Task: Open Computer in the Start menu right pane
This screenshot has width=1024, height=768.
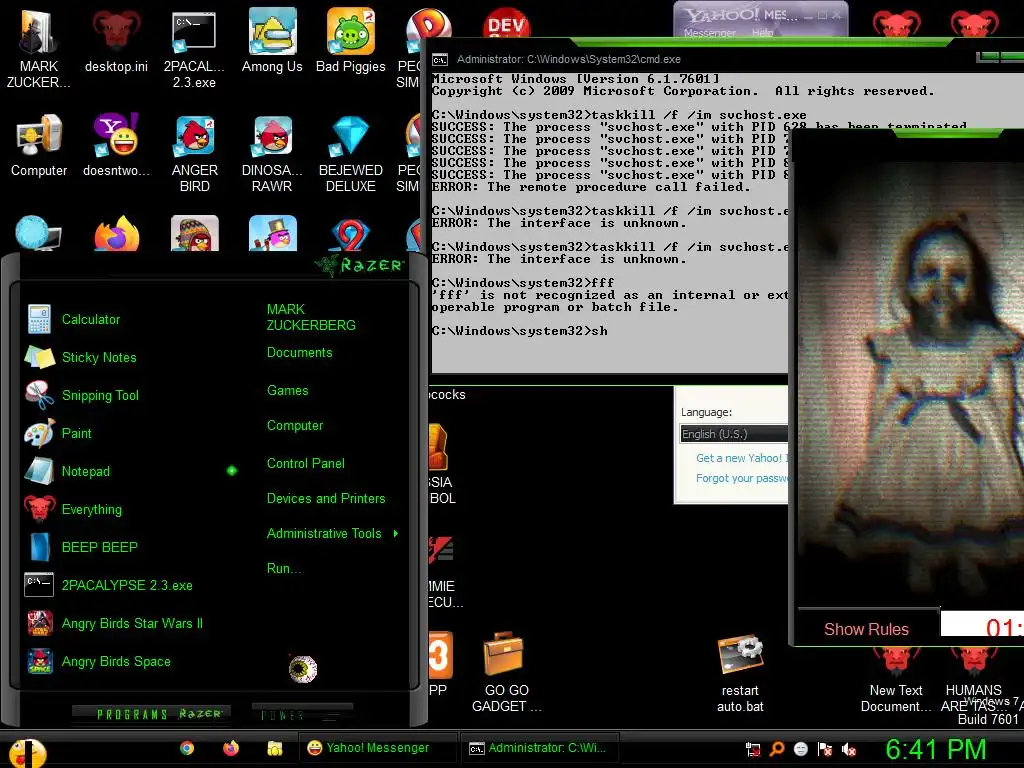Action: pos(295,426)
